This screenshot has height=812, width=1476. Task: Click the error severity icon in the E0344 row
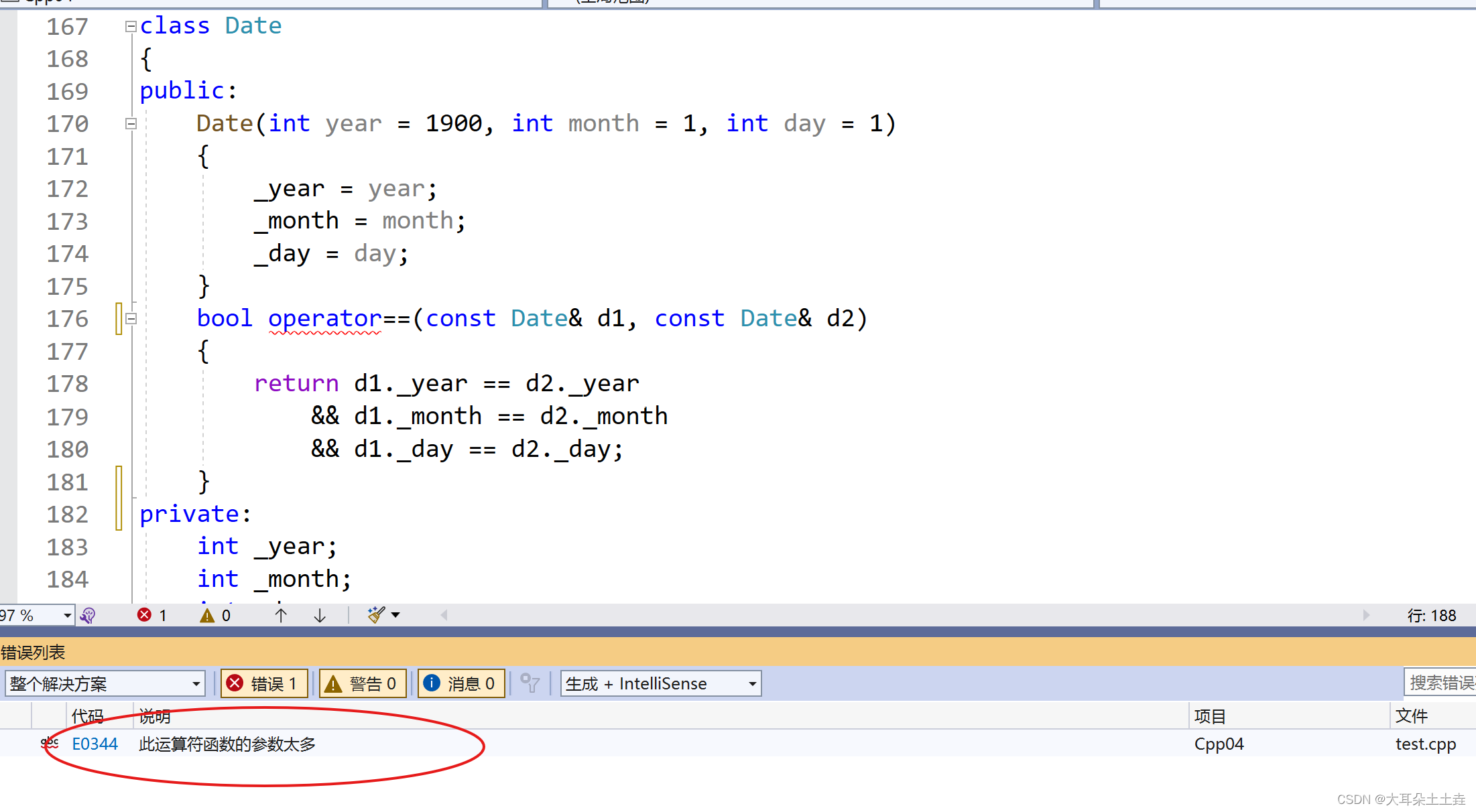coord(50,743)
